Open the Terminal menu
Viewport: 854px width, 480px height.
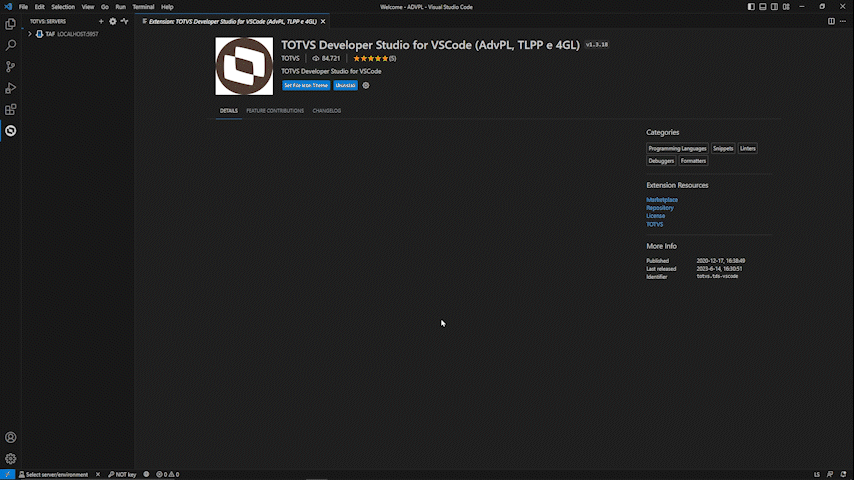[x=143, y=7]
